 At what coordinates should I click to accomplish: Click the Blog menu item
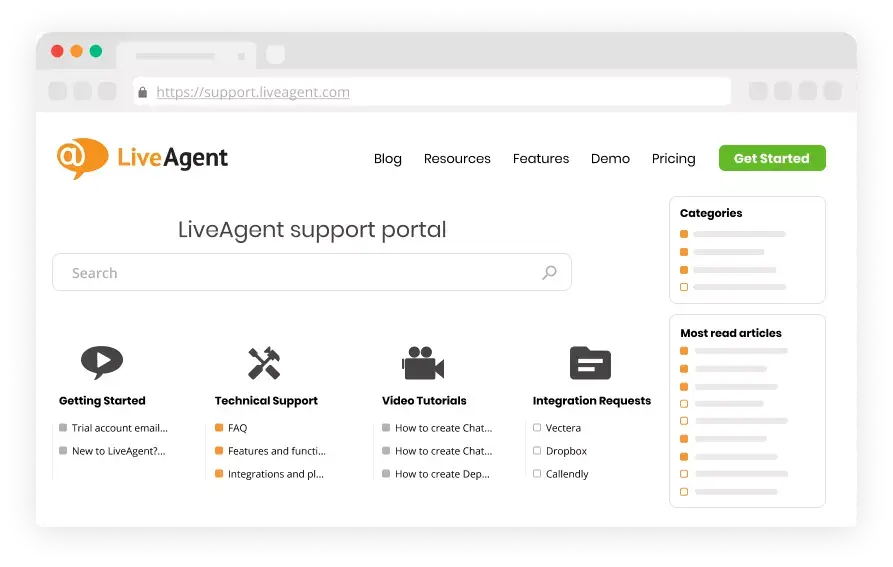point(388,158)
